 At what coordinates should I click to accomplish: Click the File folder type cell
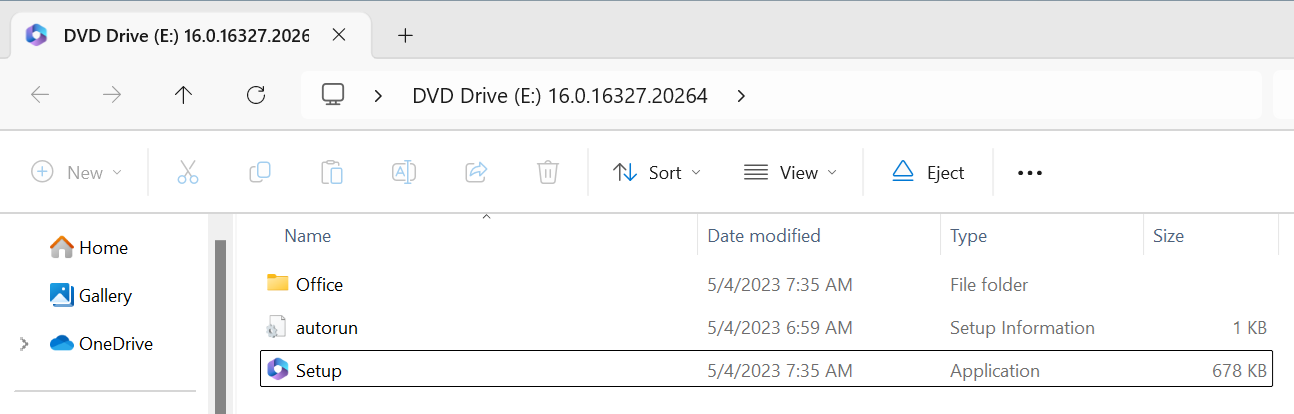[989, 284]
